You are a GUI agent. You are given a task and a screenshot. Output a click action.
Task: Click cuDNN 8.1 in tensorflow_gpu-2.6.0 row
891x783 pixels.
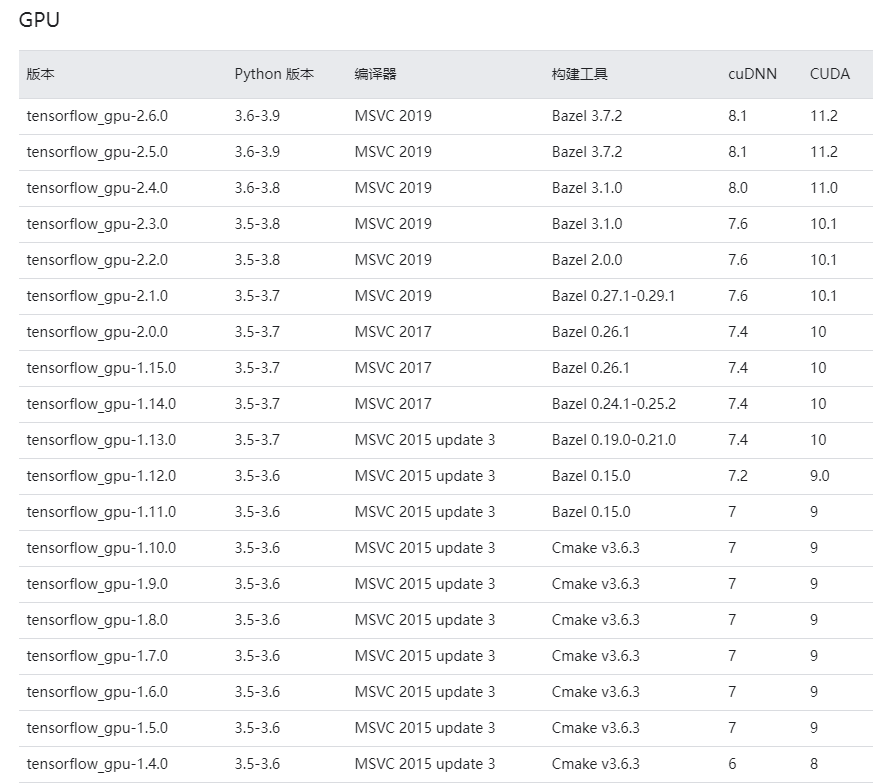click(738, 116)
